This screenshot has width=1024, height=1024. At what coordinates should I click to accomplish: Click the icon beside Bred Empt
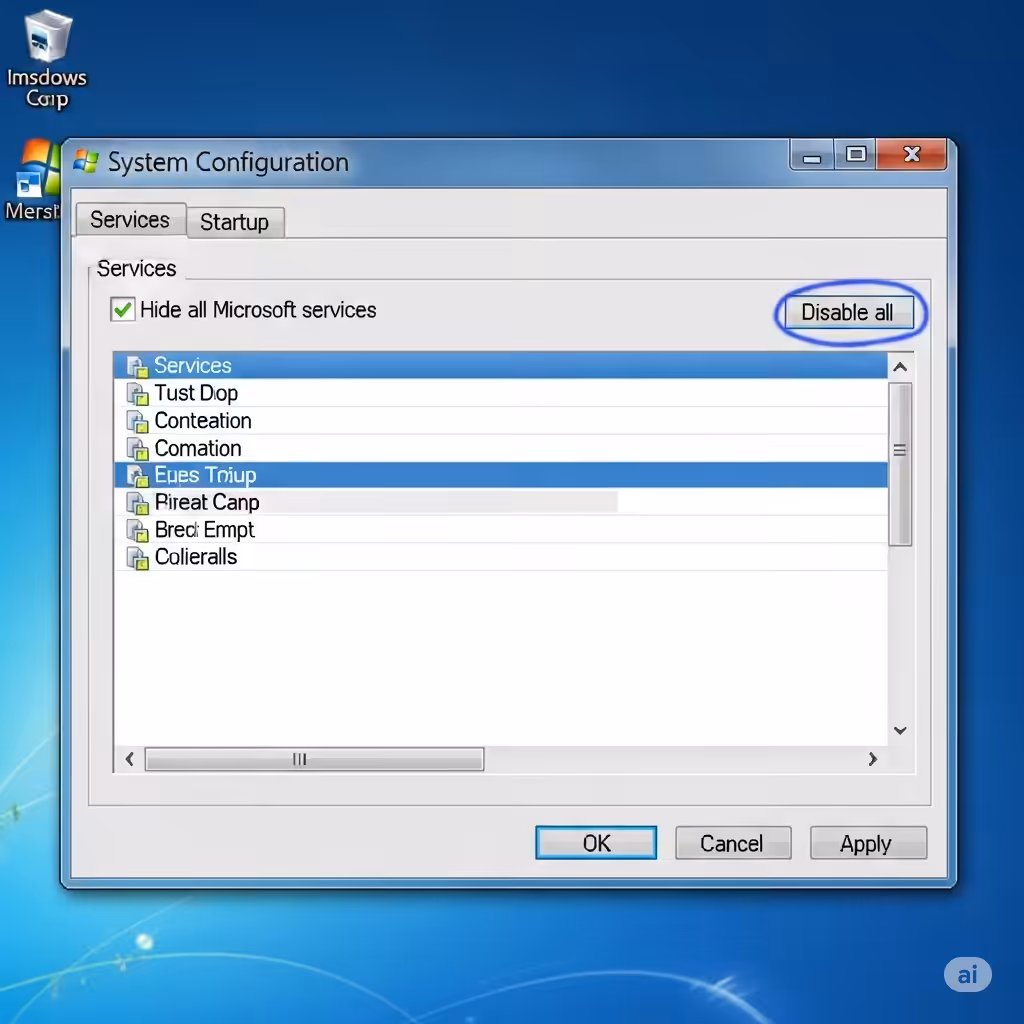(137, 530)
